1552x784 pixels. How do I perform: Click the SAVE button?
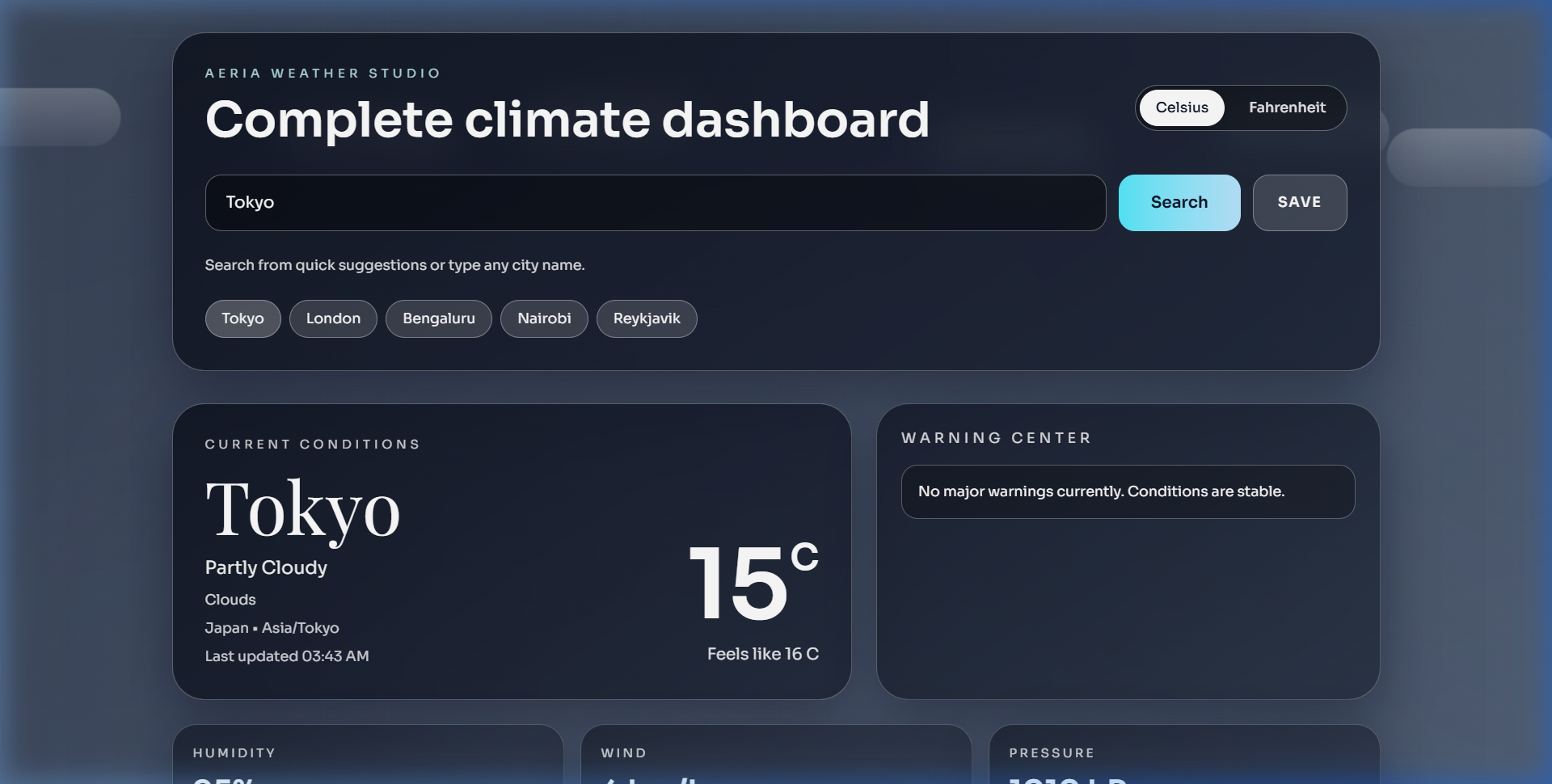coord(1300,203)
